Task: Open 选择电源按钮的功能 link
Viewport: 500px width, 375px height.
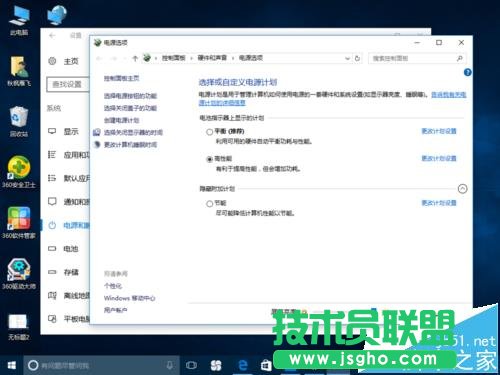Action: 130,96
